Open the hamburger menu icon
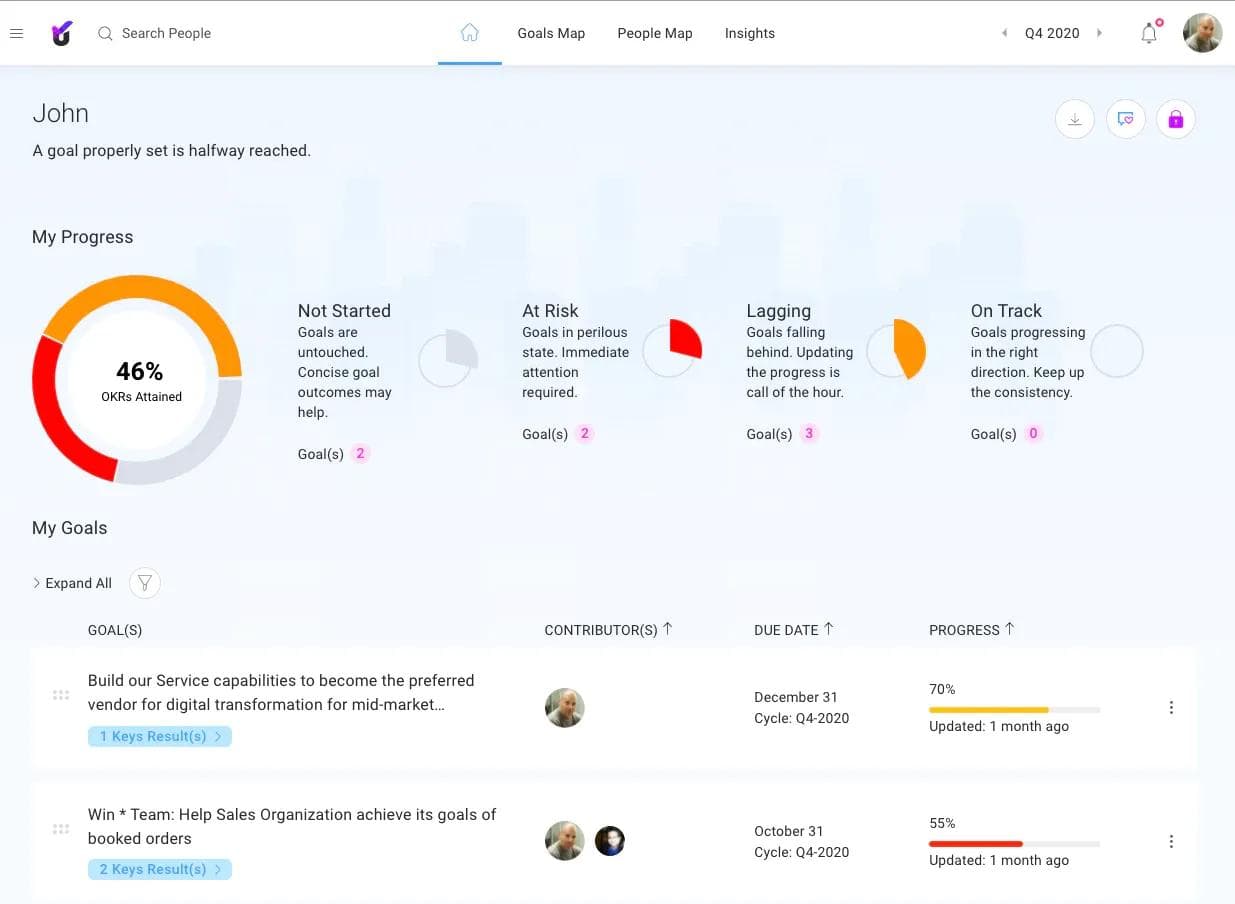1235x904 pixels. coord(16,32)
